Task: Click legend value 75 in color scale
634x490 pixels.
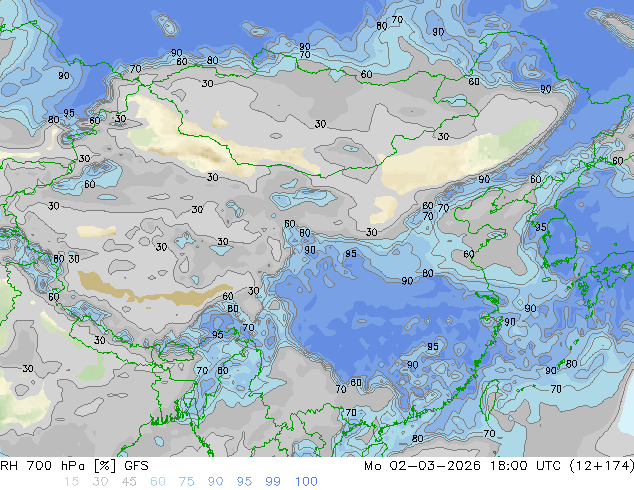Action: click(x=186, y=482)
